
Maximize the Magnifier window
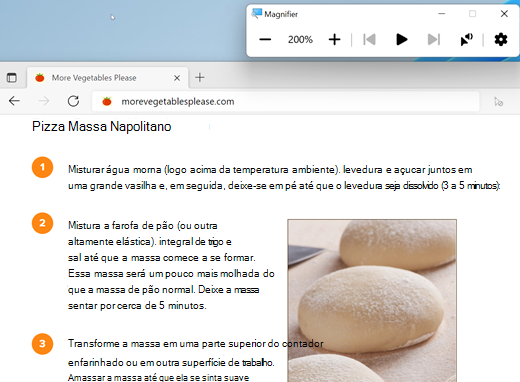pyautogui.click(x=472, y=14)
